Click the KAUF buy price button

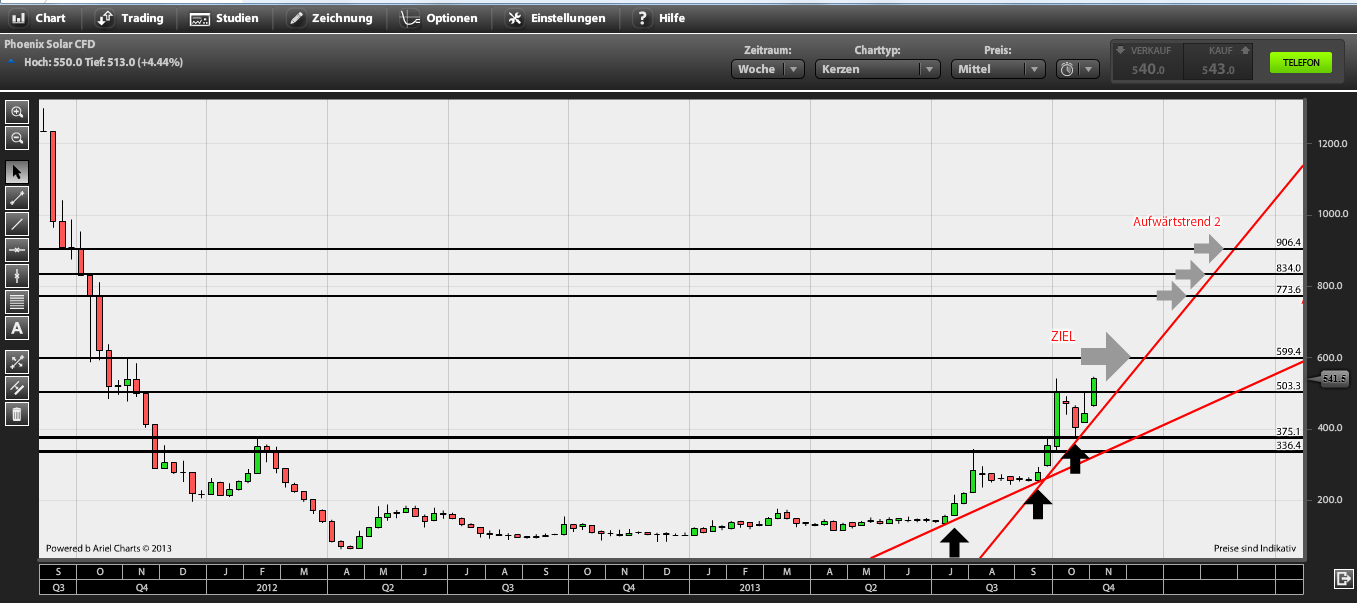pos(1218,62)
